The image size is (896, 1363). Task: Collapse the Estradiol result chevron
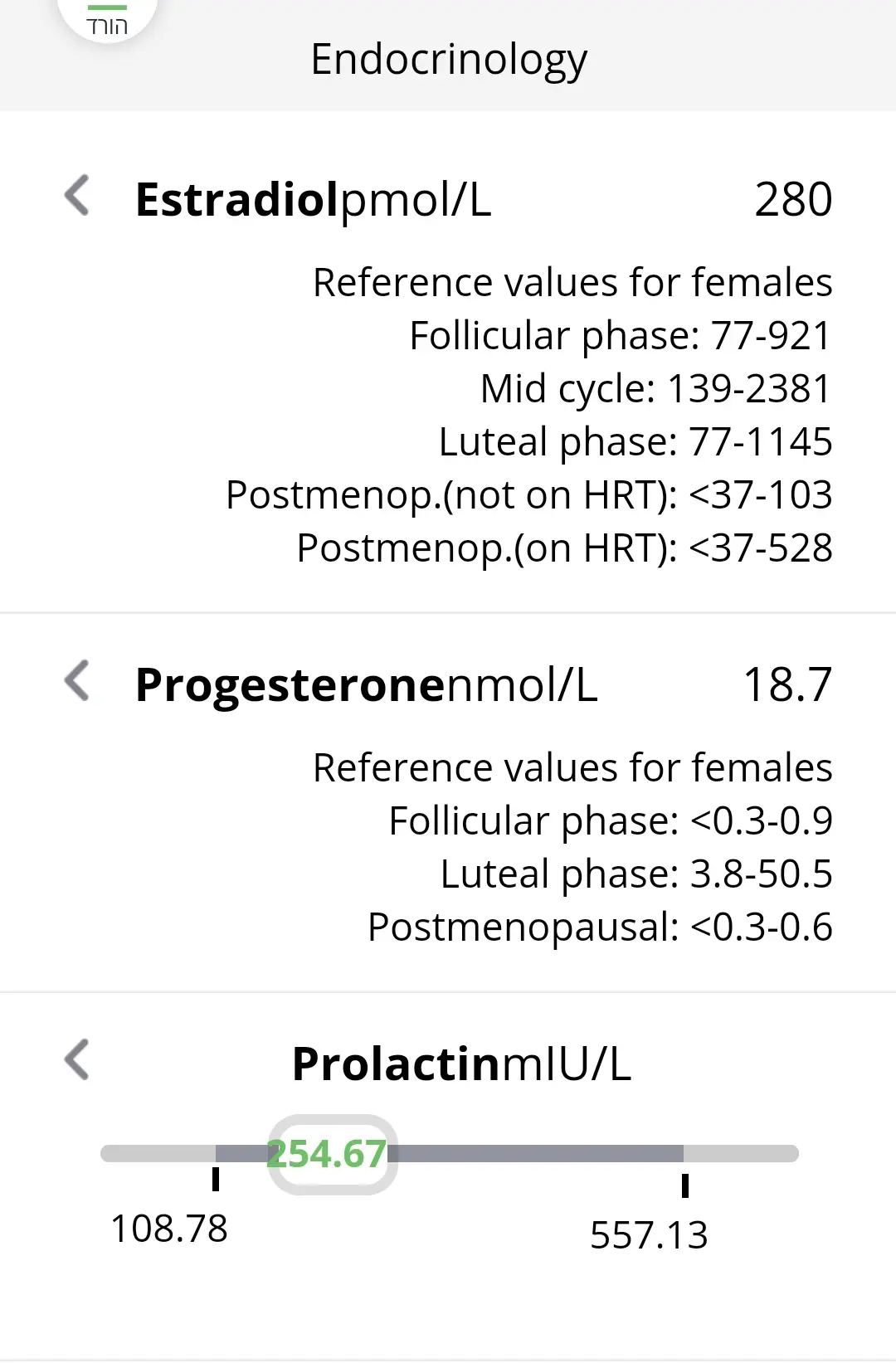(x=77, y=196)
